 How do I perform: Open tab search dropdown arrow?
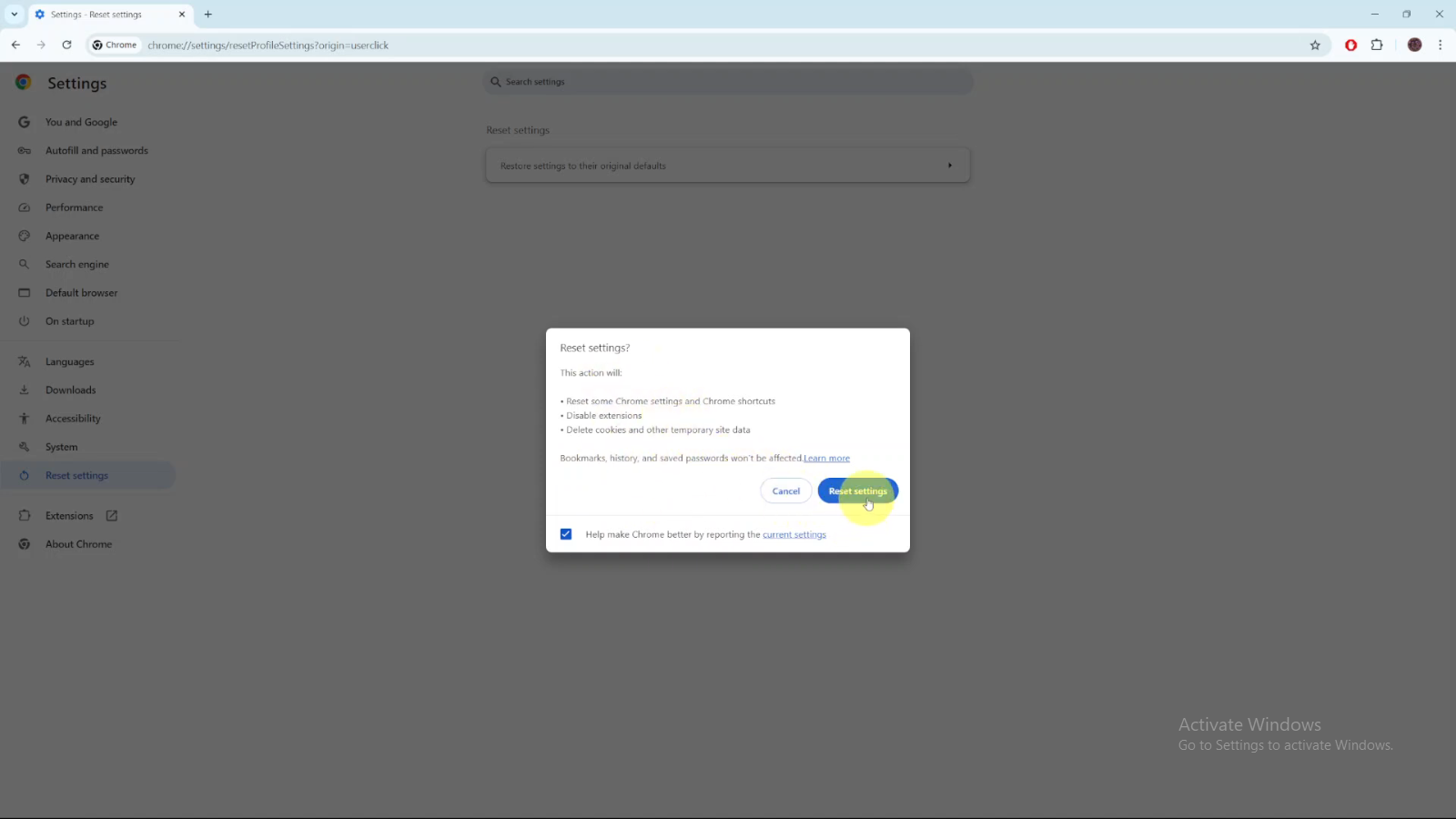pyautogui.click(x=14, y=15)
